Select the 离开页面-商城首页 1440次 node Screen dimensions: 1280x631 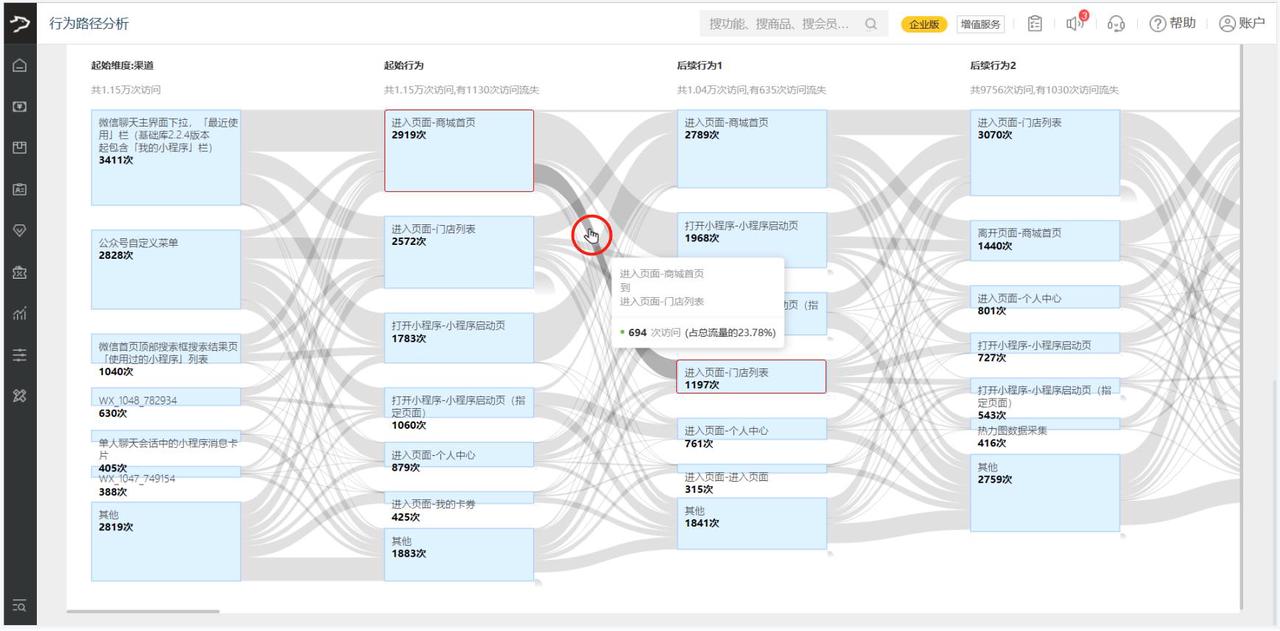pos(1045,241)
